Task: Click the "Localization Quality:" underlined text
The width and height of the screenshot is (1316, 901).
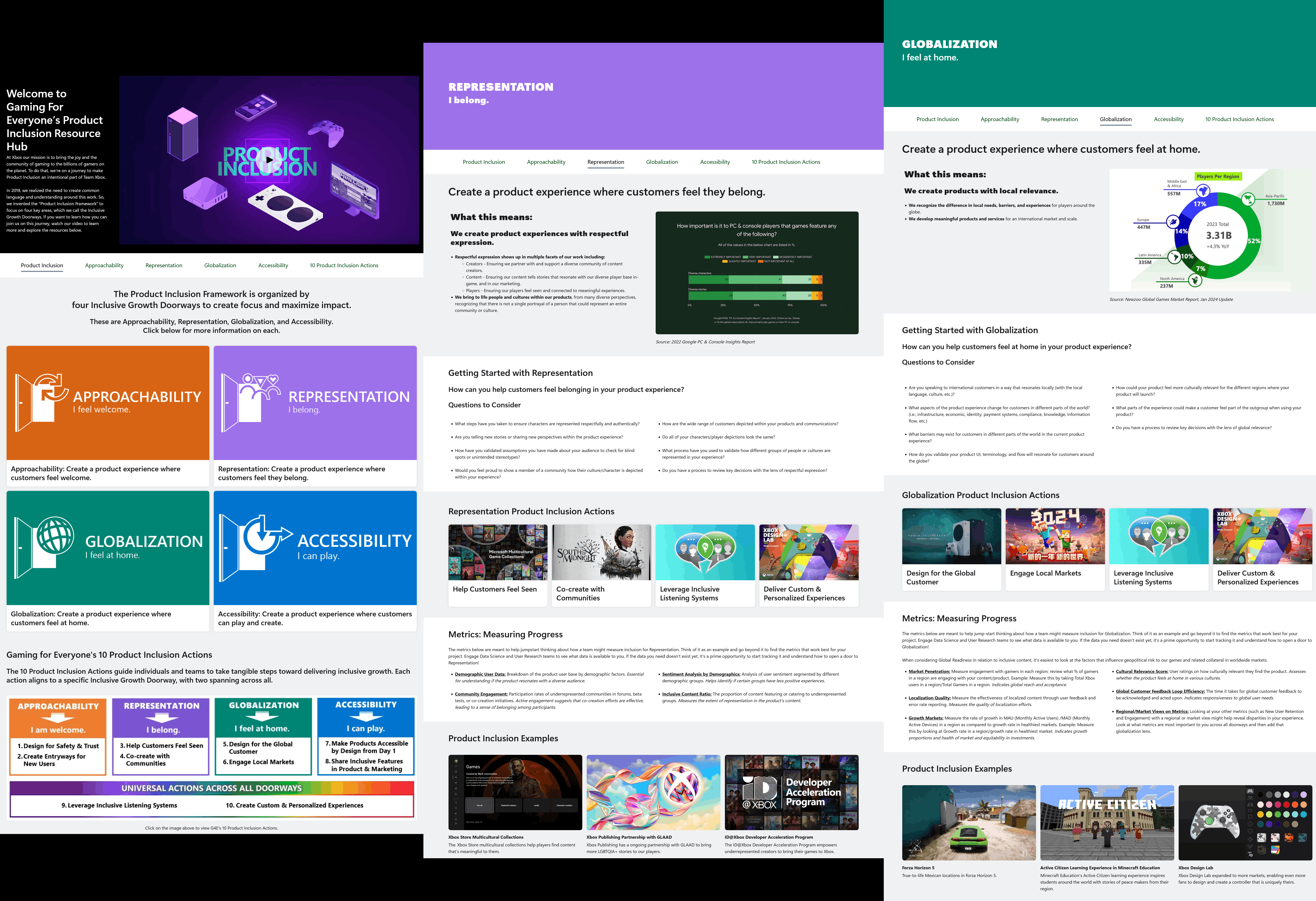Action: (930, 698)
